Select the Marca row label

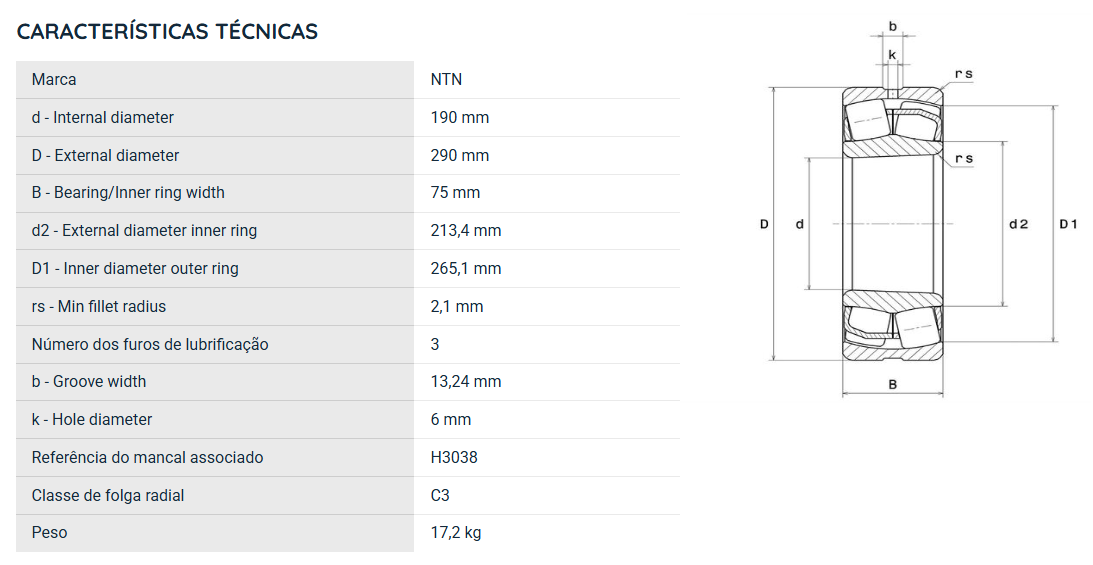tap(54, 79)
